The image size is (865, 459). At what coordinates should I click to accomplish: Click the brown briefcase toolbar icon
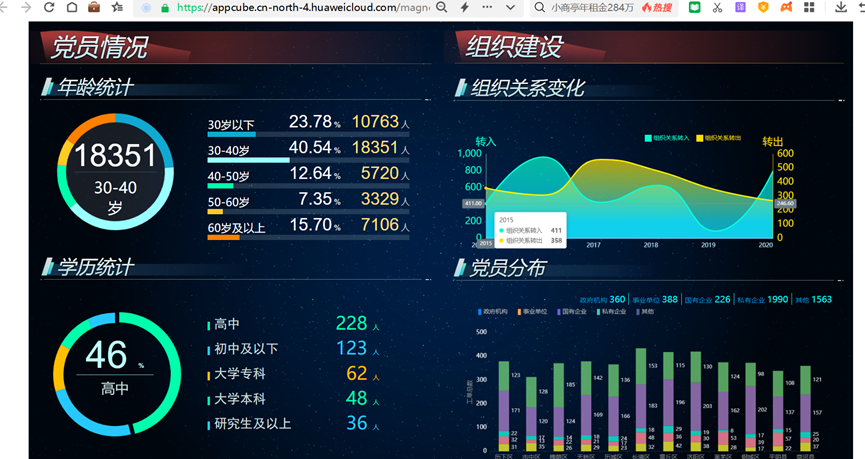coord(94,7)
